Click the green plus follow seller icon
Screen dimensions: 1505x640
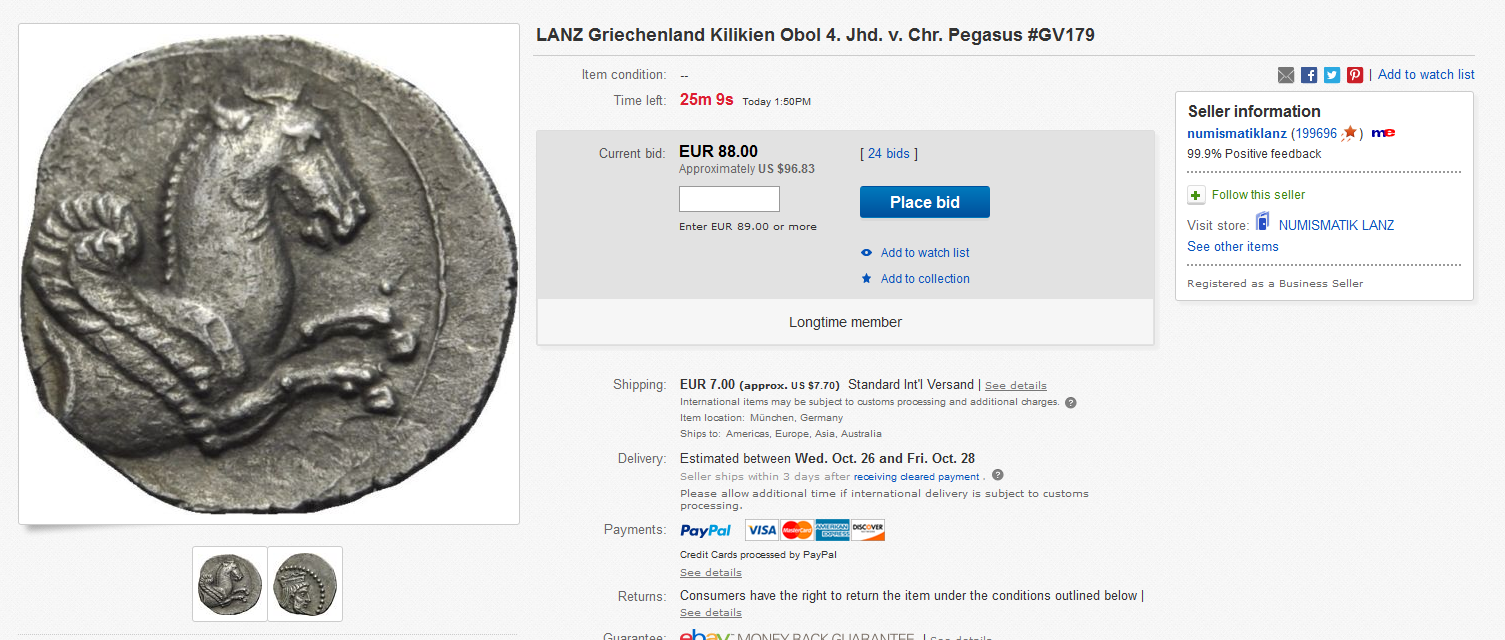click(1196, 195)
